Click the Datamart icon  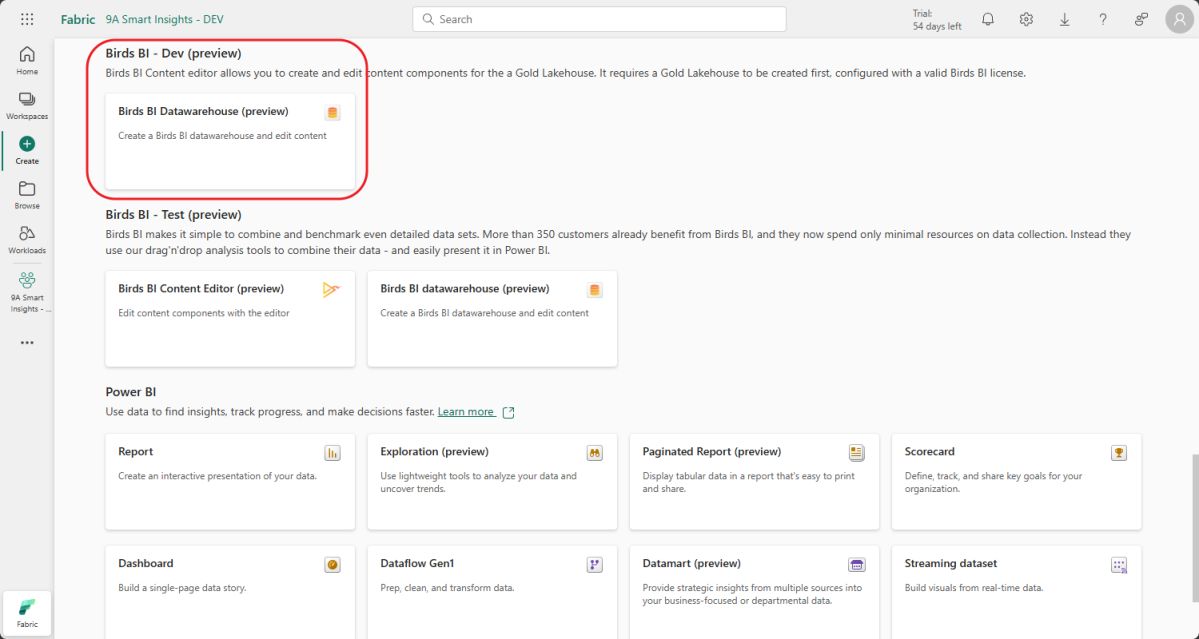click(856, 565)
